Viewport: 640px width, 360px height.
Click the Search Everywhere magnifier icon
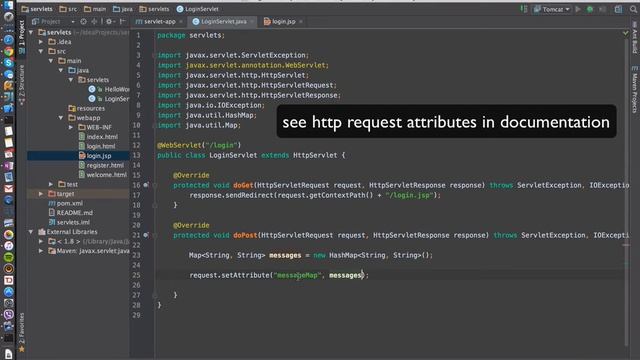(633, 9)
